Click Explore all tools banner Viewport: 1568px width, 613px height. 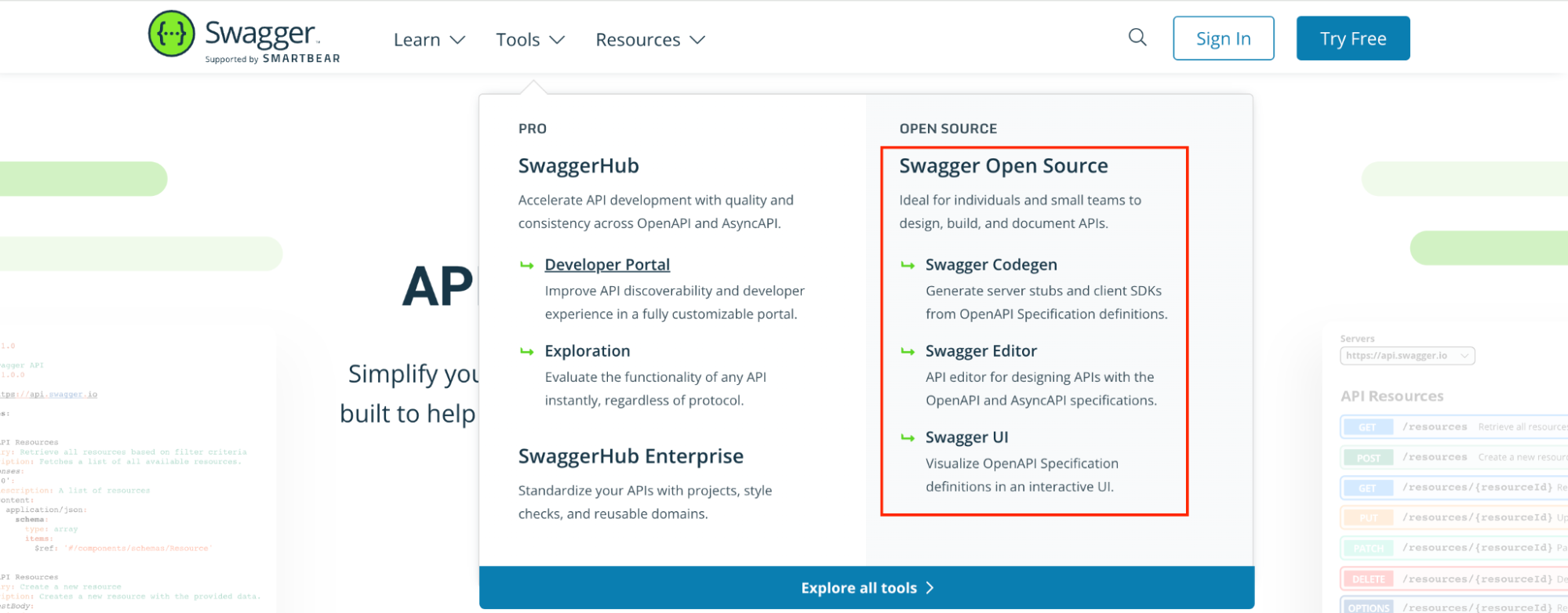867,588
